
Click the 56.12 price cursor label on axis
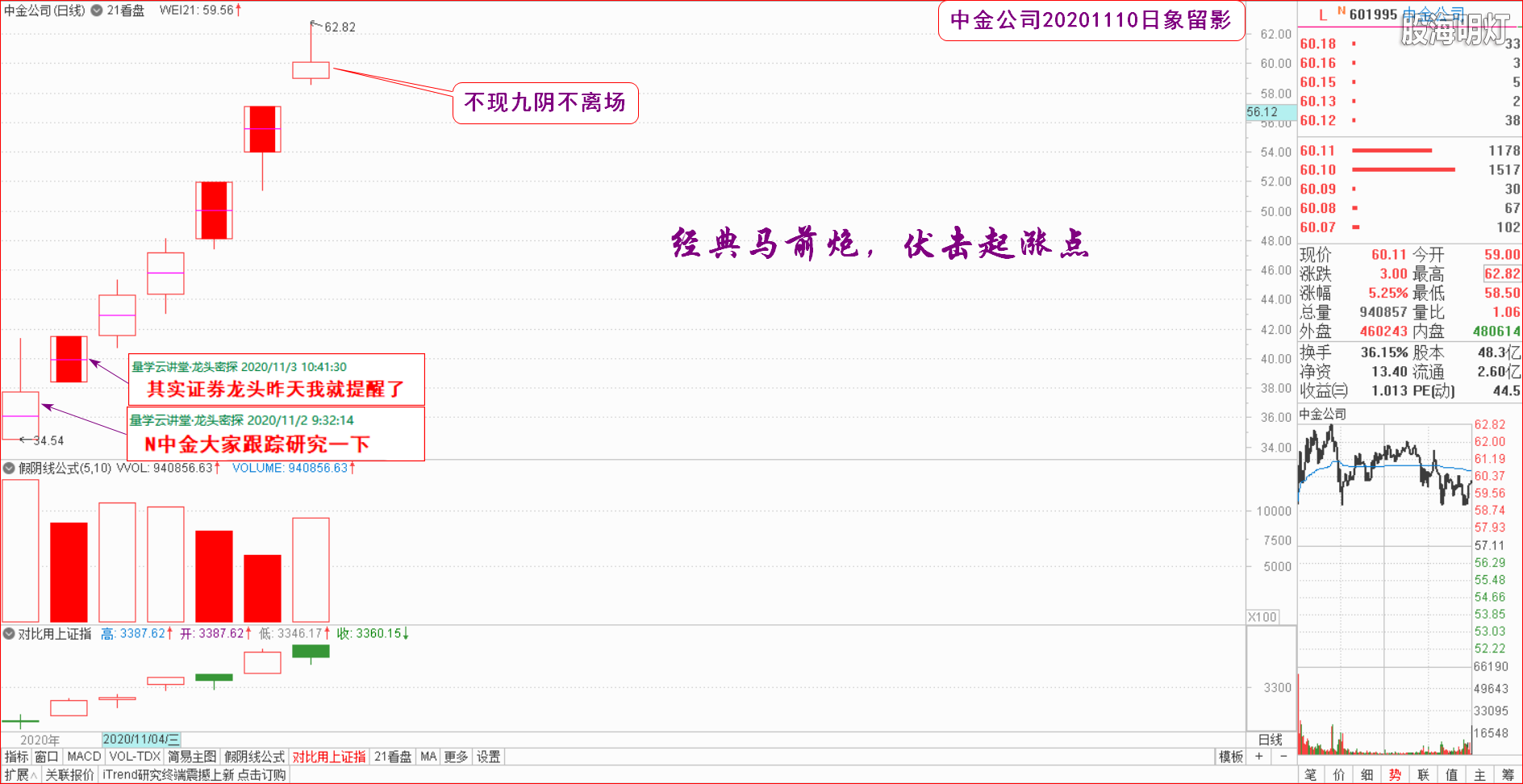[x=1270, y=112]
